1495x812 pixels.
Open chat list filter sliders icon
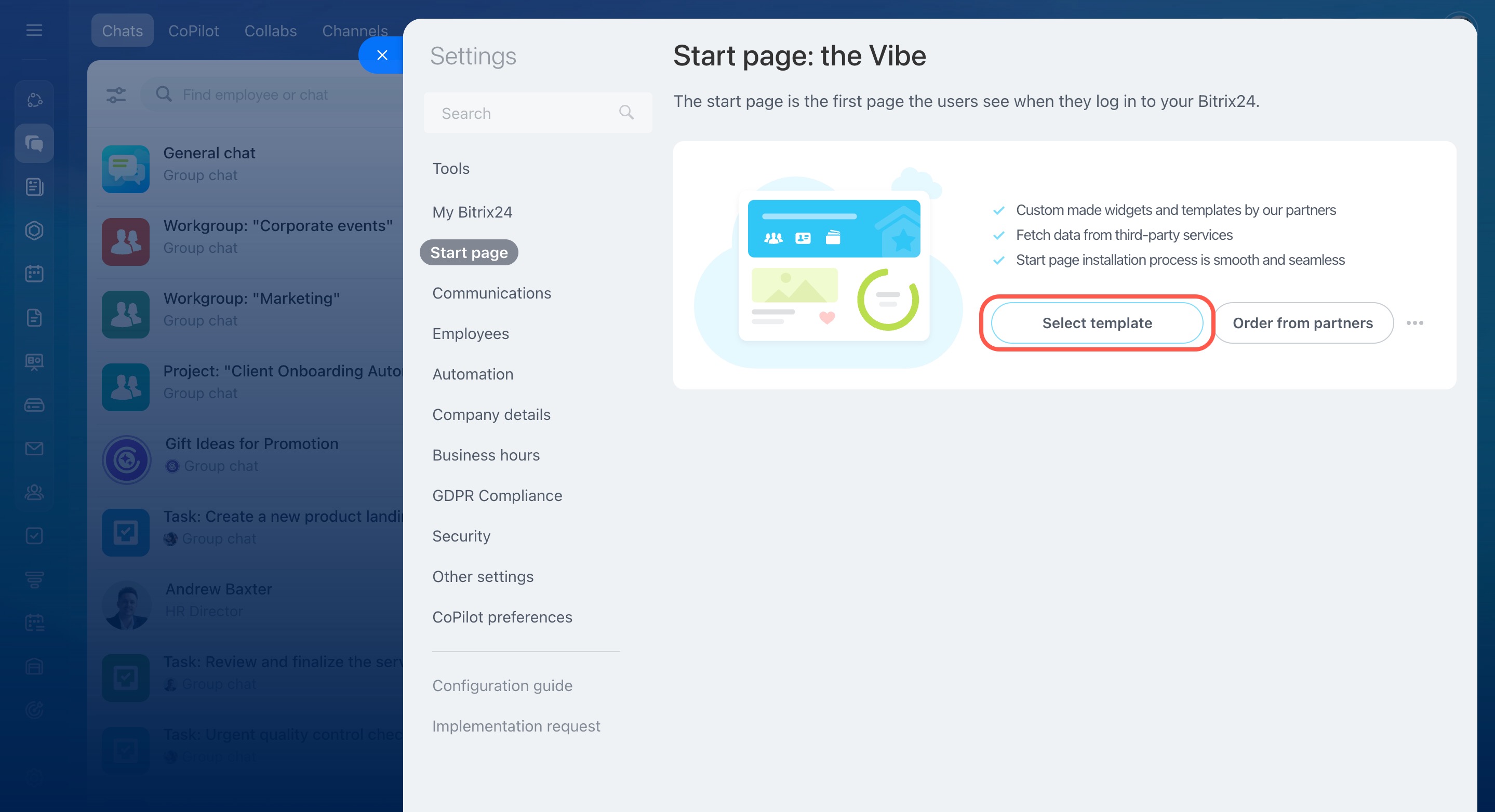(x=116, y=94)
